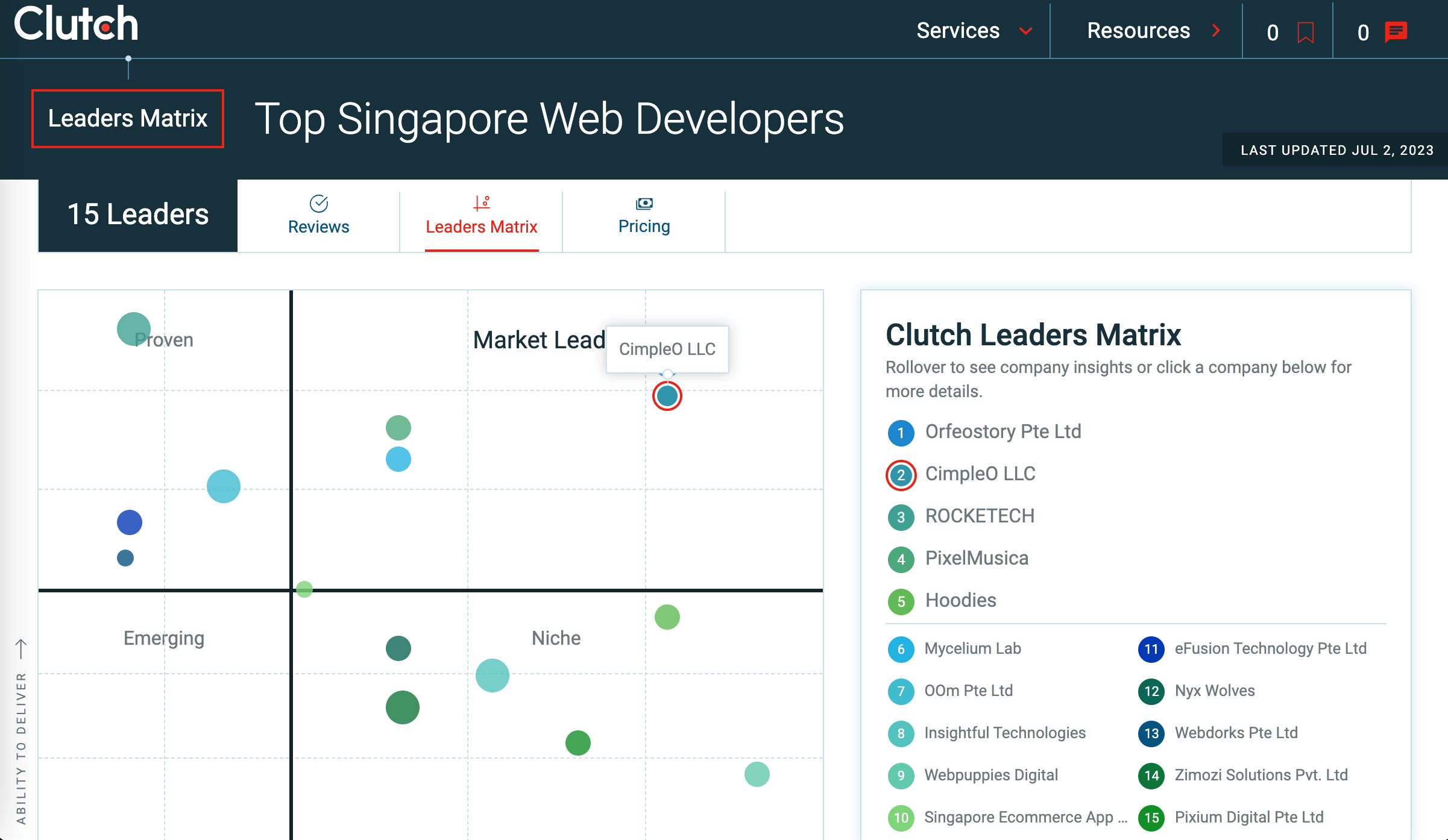The height and width of the screenshot is (840, 1448).
Task: Click number 9 badge for Webpuppies Digital
Action: pyautogui.click(x=901, y=776)
